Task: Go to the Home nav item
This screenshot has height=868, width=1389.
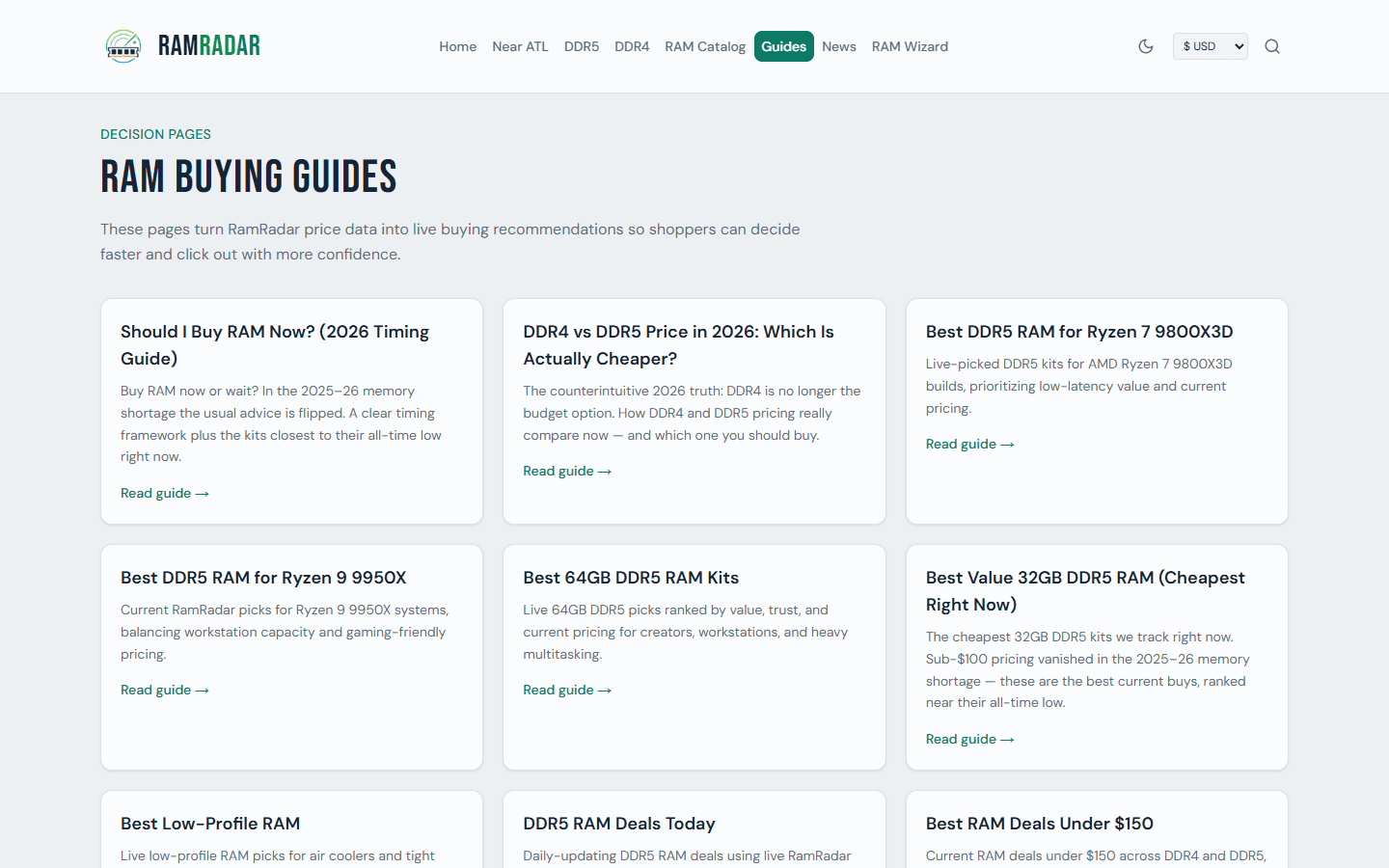Action: [458, 46]
